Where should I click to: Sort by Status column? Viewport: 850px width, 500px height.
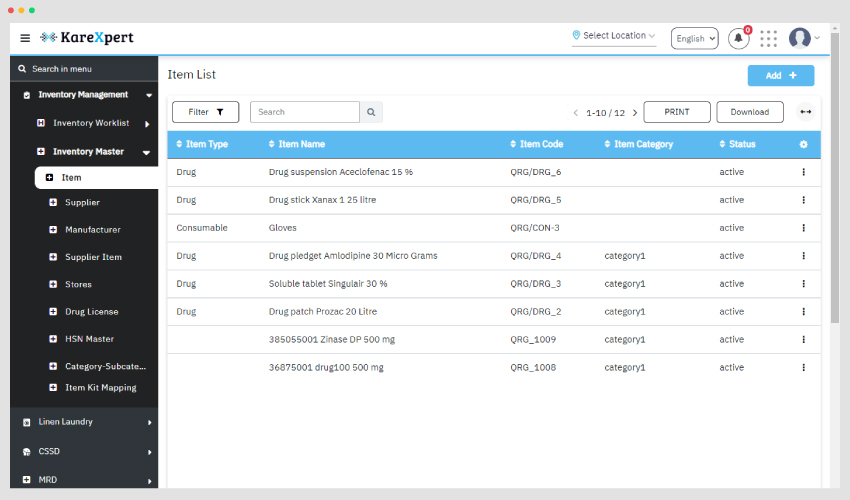[737, 144]
